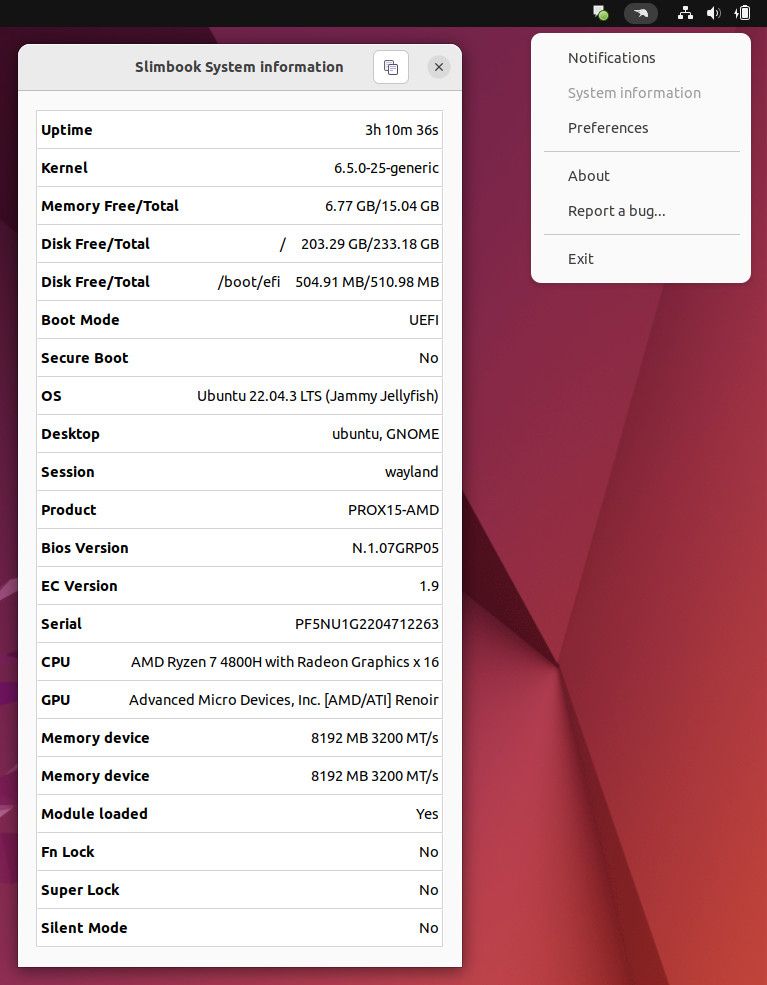Image resolution: width=767 pixels, height=985 pixels.
Task: Select the Serial number value
Action: click(366, 624)
